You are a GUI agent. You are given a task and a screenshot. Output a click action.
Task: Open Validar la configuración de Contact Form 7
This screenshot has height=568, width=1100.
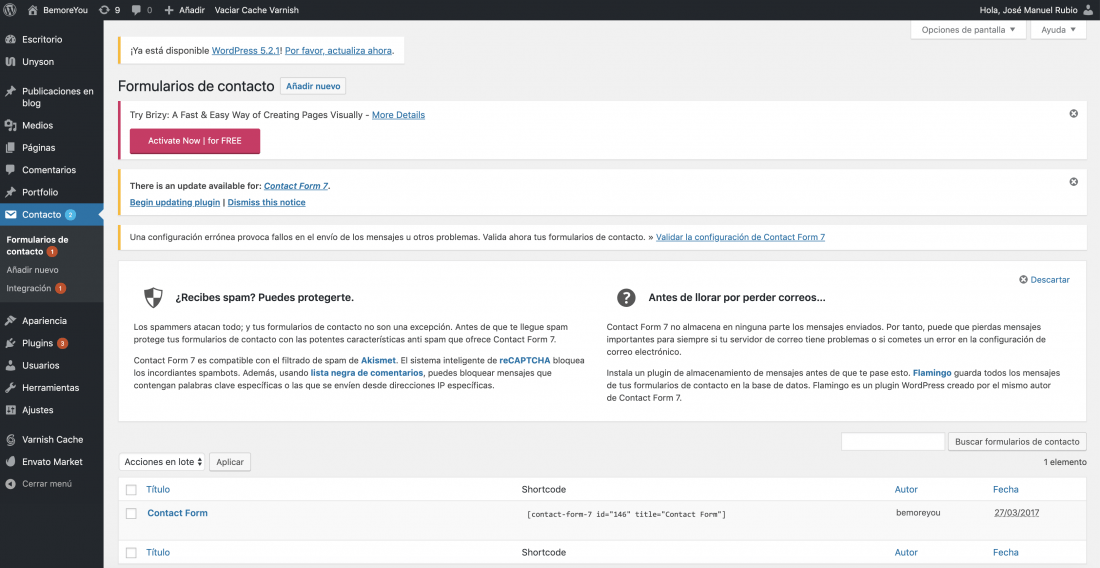click(x=740, y=237)
